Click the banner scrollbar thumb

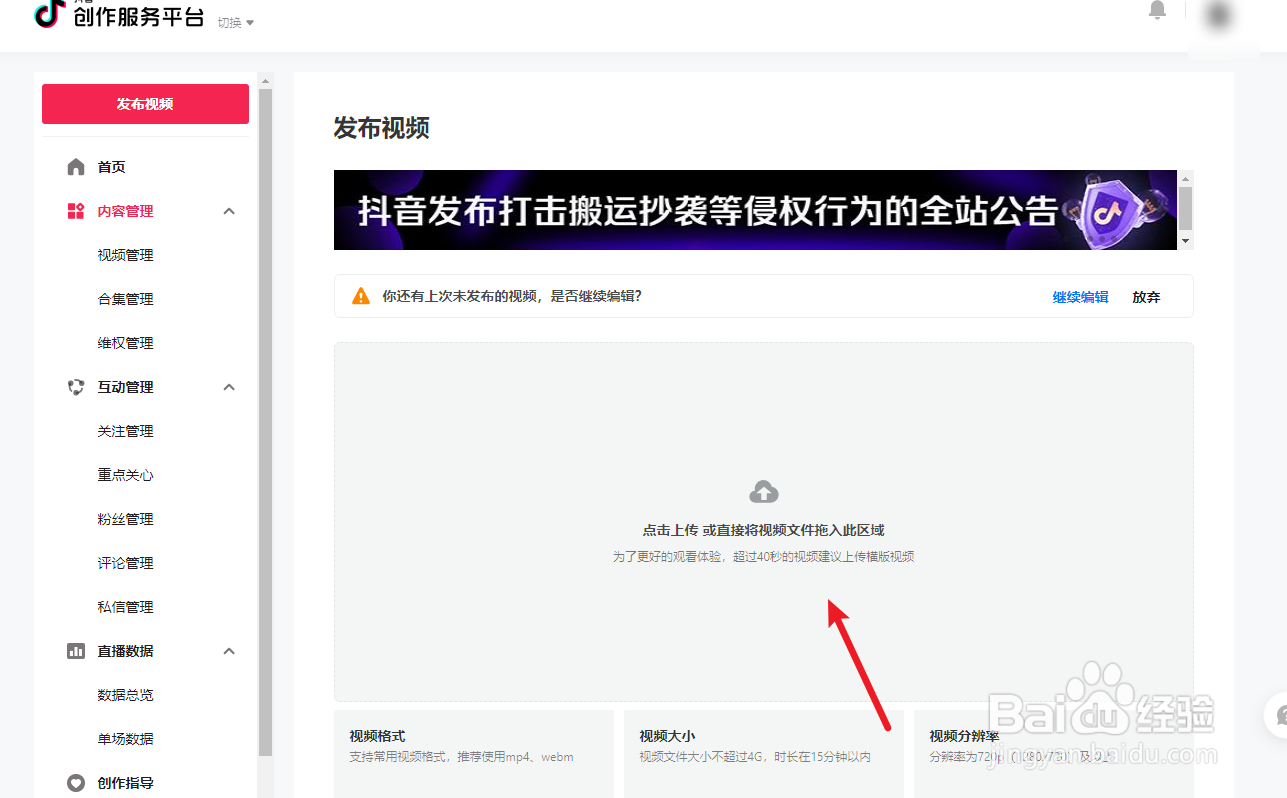click(x=1186, y=208)
